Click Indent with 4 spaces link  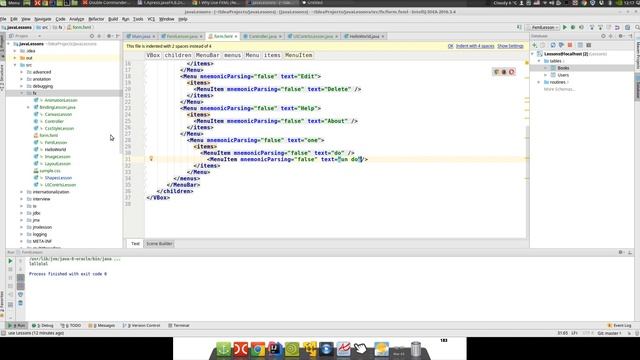click(475, 46)
